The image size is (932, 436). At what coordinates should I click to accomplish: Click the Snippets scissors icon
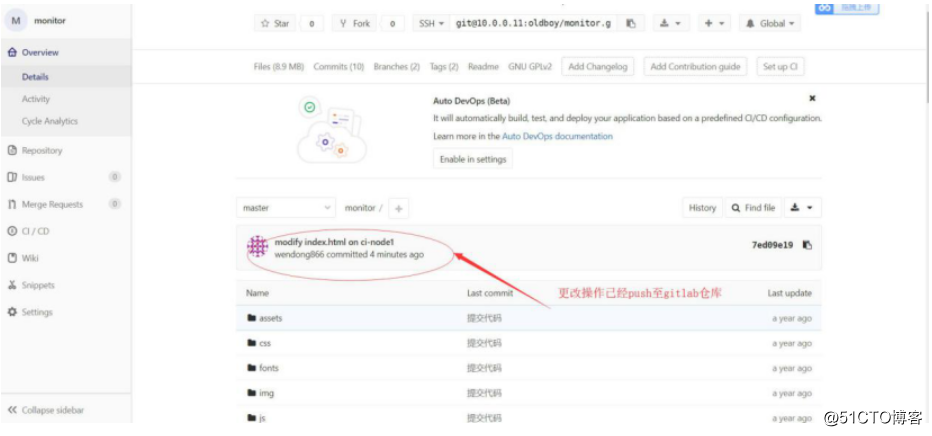click(x=12, y=285)
